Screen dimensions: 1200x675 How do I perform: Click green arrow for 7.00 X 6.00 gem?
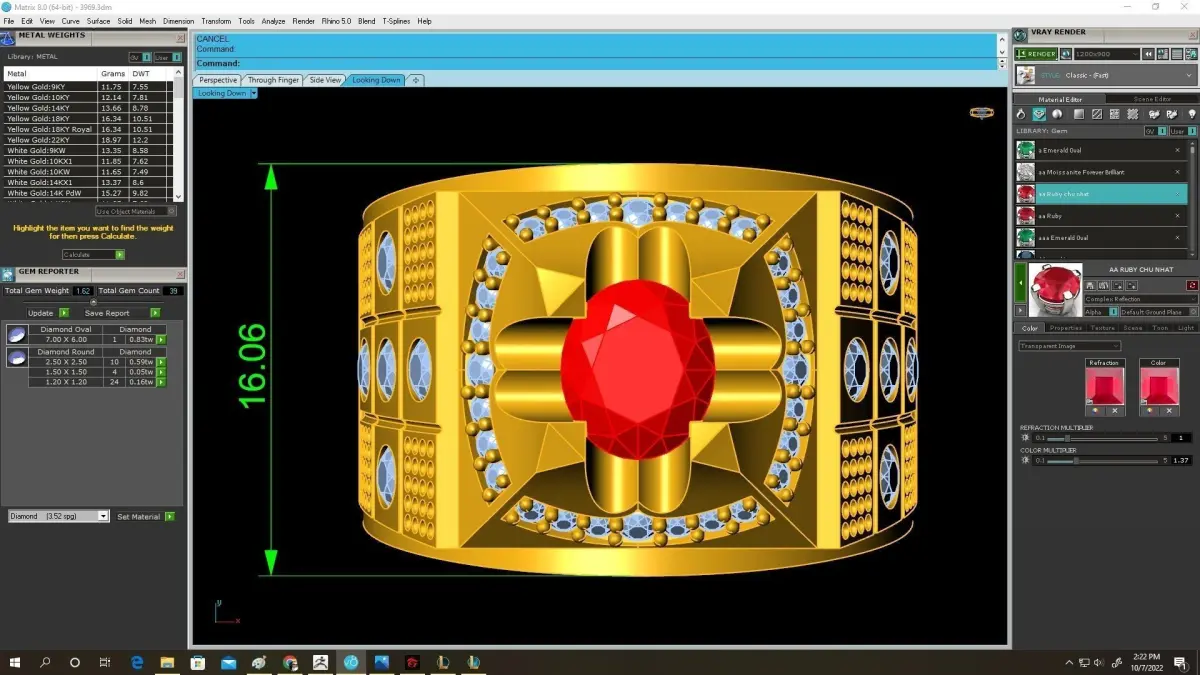coord(160,340)
